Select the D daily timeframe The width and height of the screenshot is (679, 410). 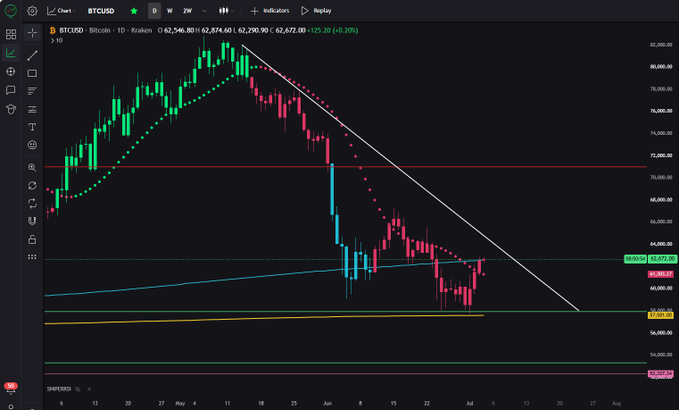click(x=155, y=11)
